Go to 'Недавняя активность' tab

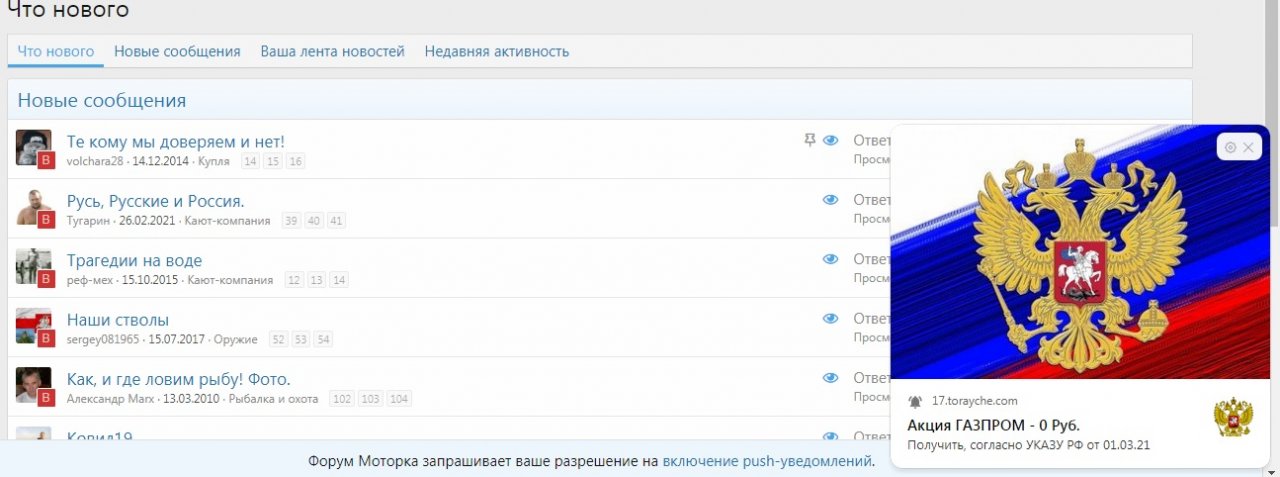pyautogui.click(x=496, y=51)
